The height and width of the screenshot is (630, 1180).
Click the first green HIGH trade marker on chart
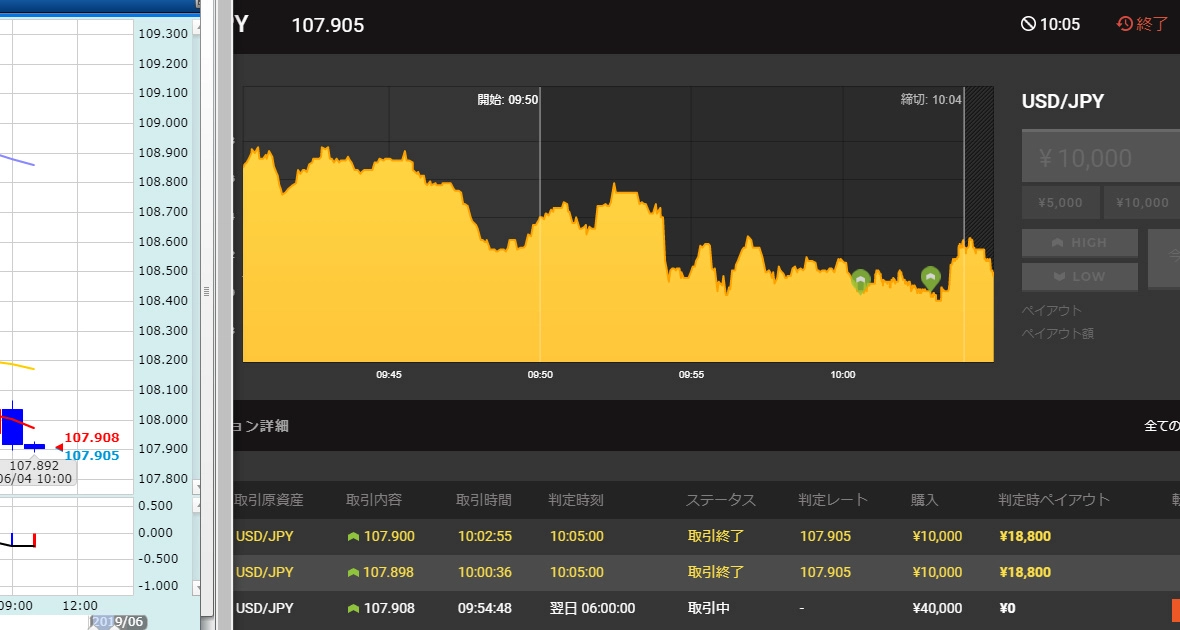(x=860, y=280)
